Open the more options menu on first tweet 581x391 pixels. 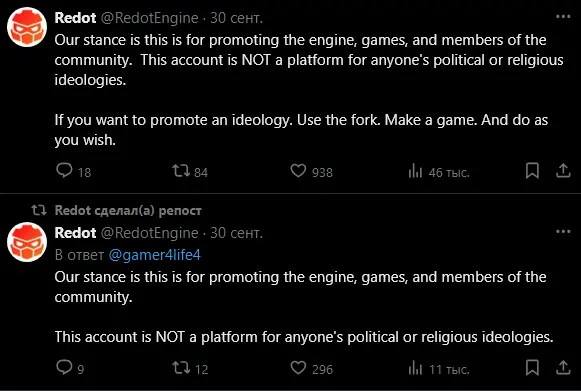(x=563, y=17)
